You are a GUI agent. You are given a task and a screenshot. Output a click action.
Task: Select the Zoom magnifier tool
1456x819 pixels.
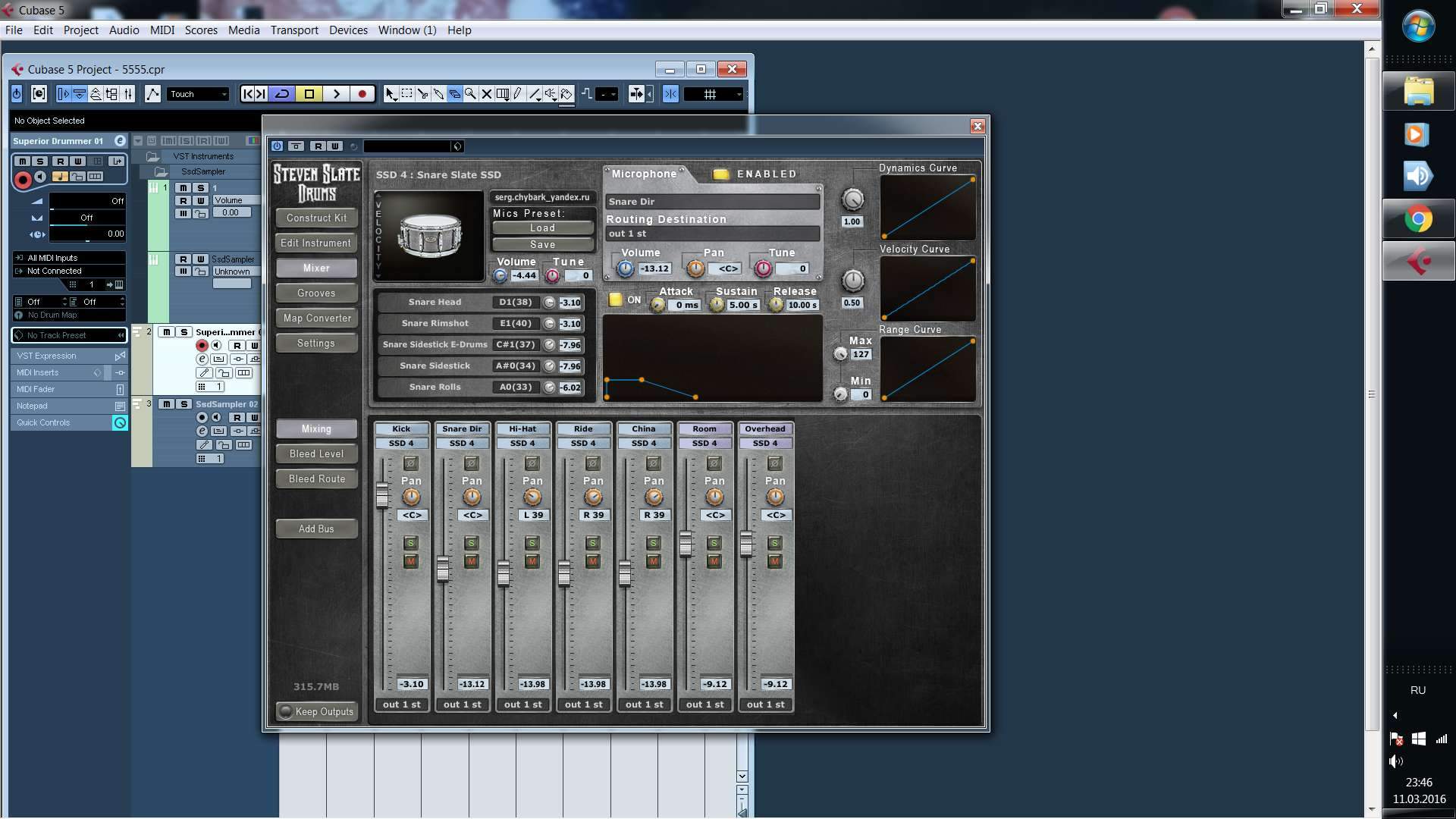coord(470,94)
